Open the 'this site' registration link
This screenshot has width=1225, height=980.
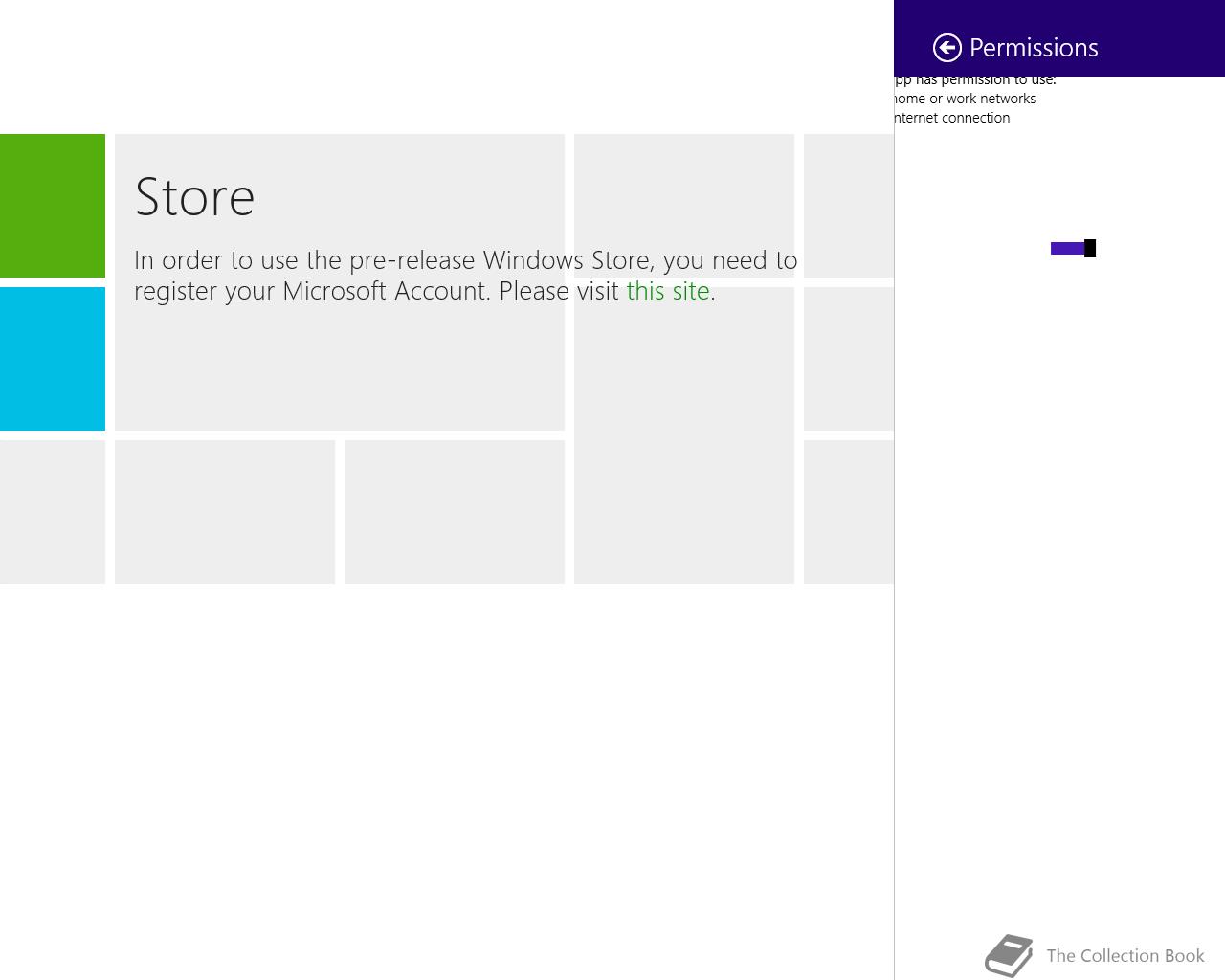tap(668, 291)
